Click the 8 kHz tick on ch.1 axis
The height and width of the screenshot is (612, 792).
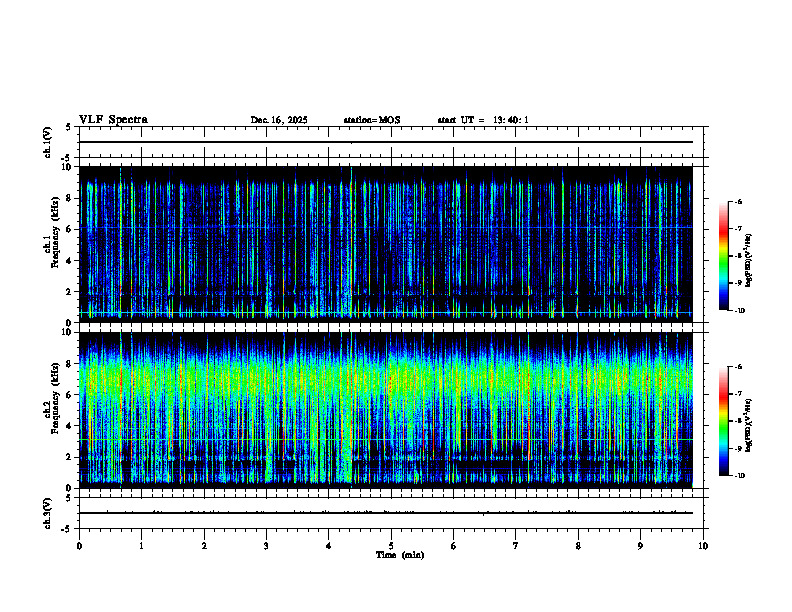(x=70, y=198)
